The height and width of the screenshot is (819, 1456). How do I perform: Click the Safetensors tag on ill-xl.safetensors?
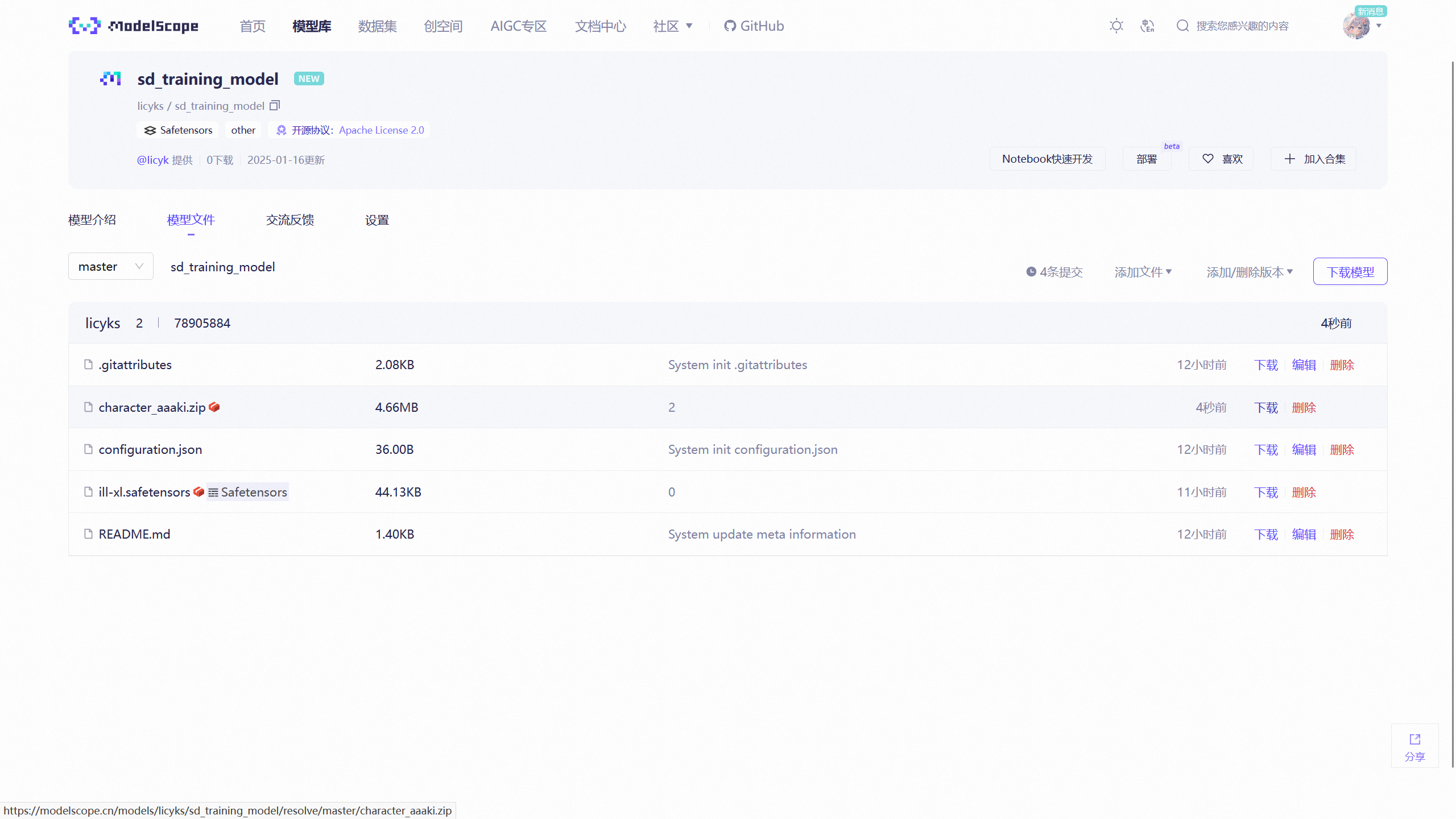click(x=248, y=492)
